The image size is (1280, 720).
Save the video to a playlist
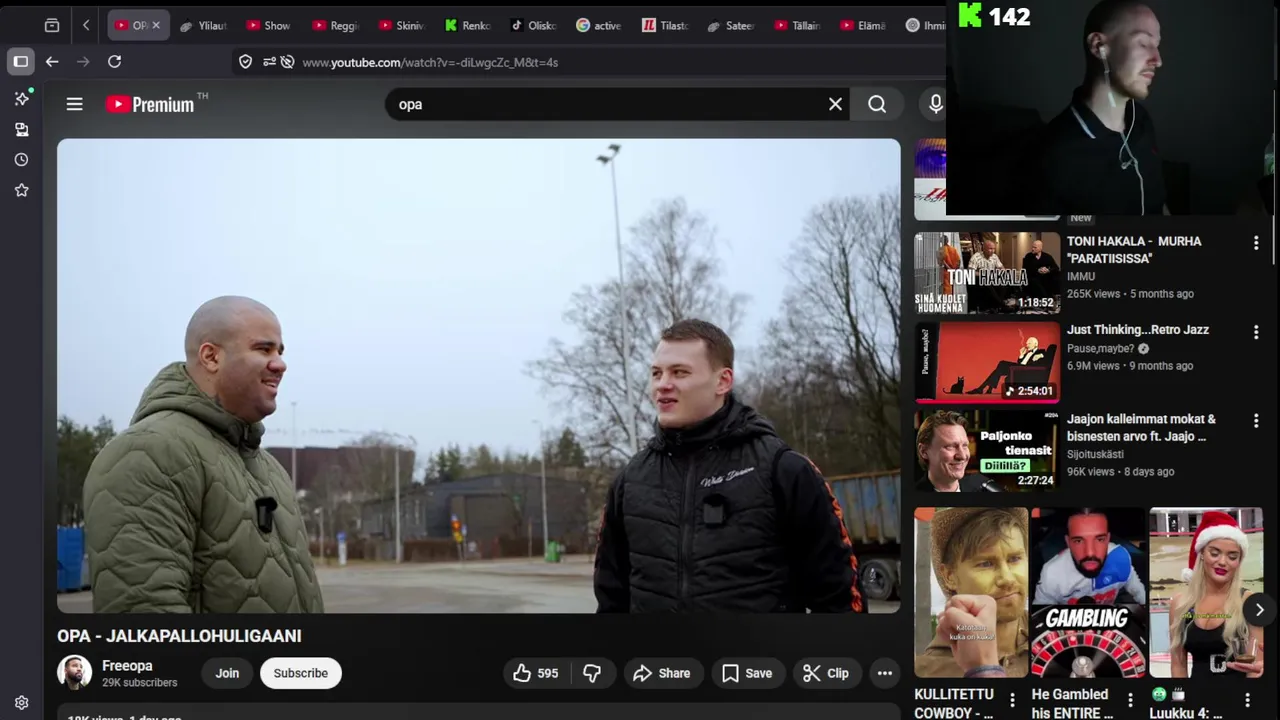[747, 673]
